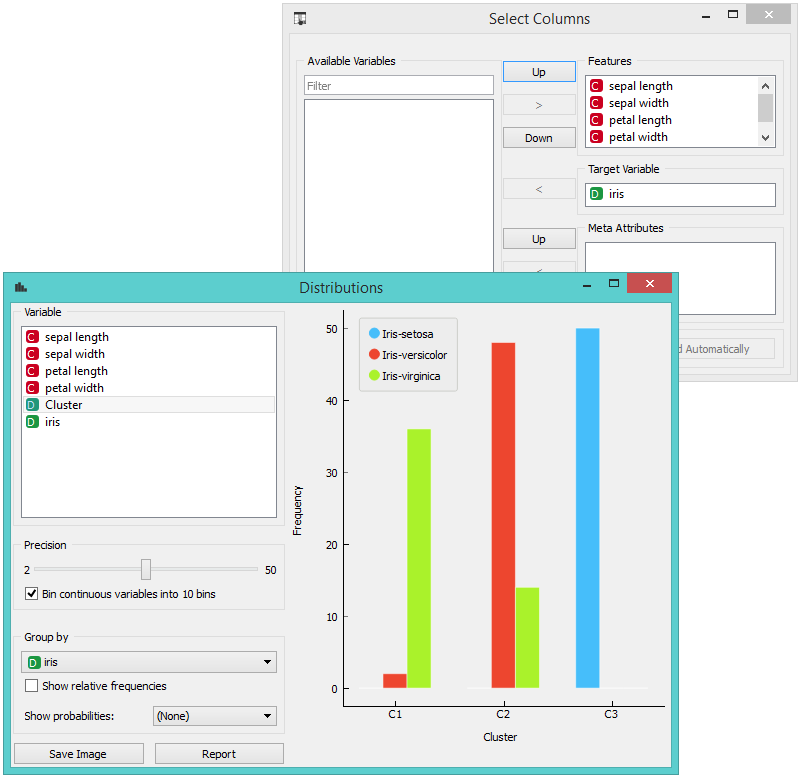The width and height of the screenshot is (801, 778).
Task: Open the Show probabilities dropdown
Action: click(x=214, y=716)
